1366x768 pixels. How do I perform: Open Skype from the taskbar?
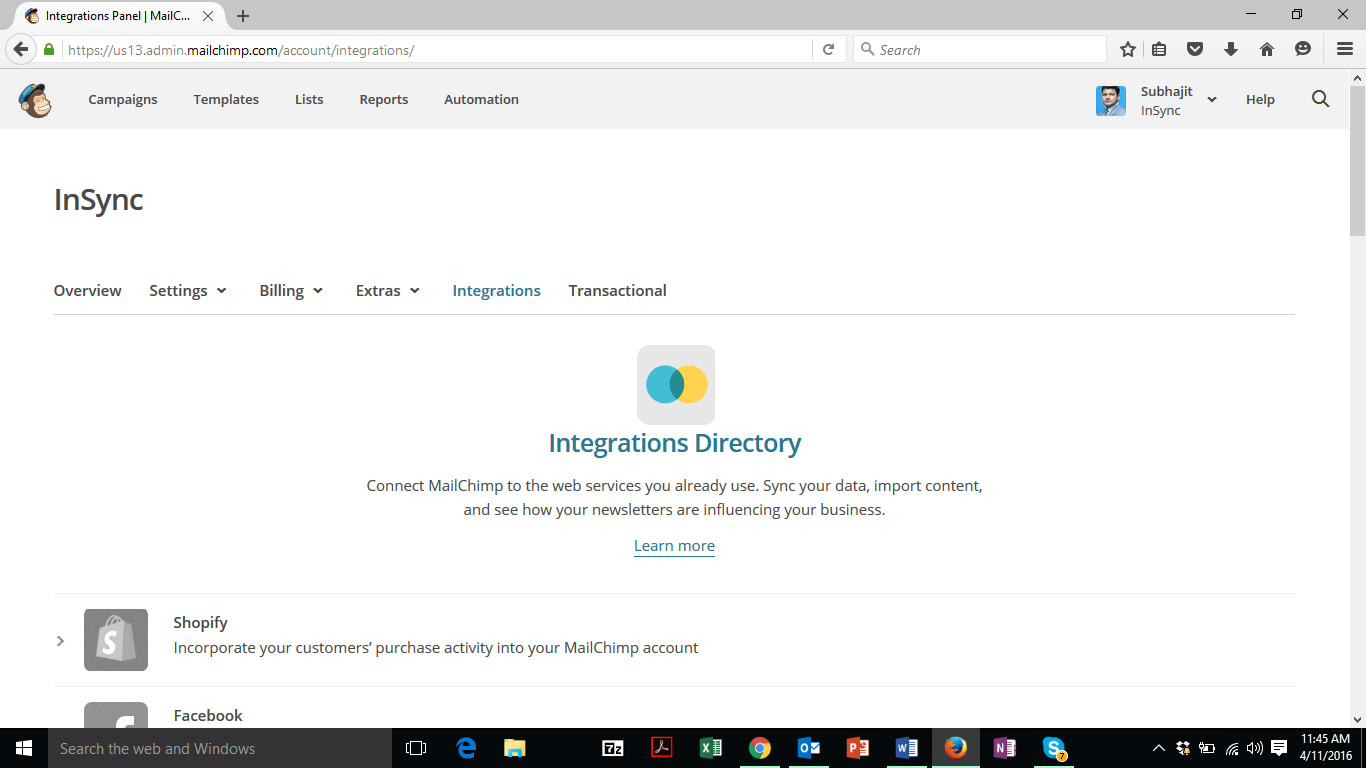[x=1054, y=748]
